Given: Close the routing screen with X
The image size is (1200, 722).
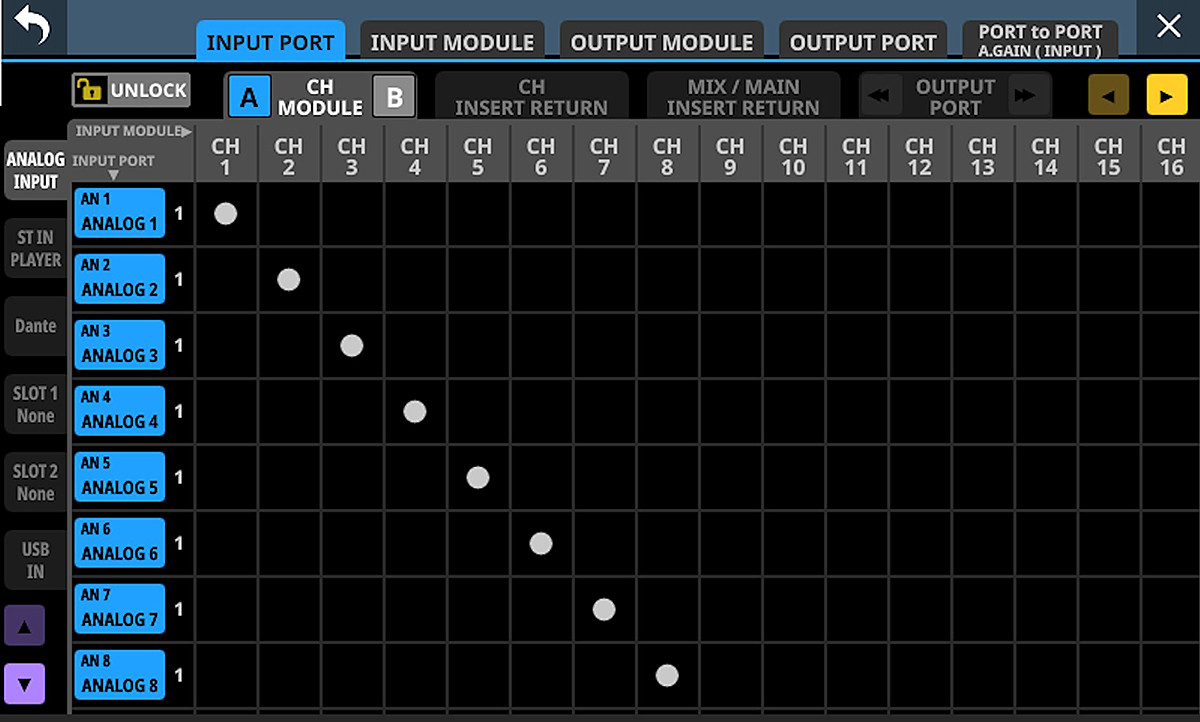Looking at the screenshot, I should coord(1169,27).
